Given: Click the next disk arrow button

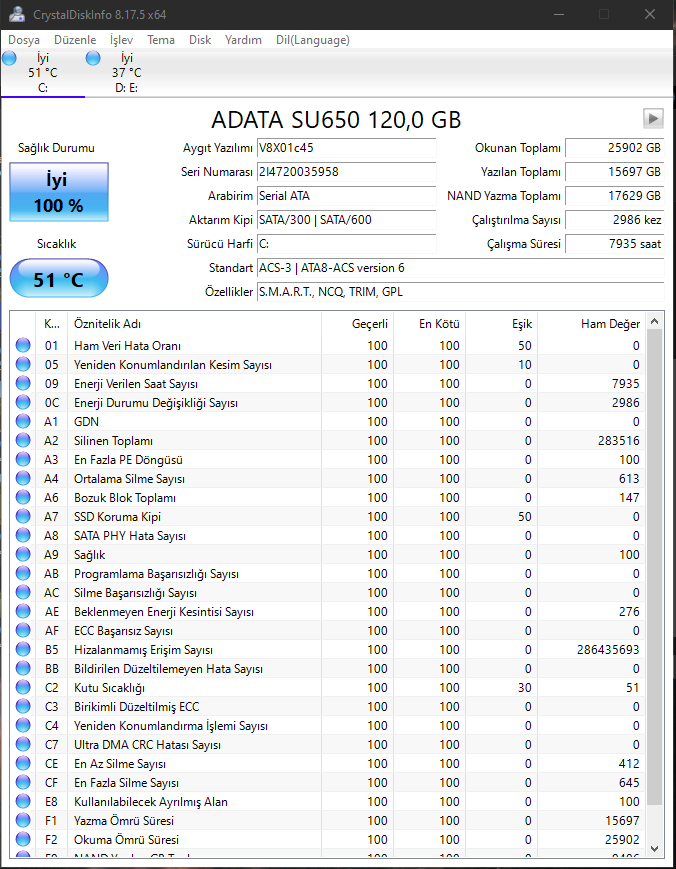Looking at the screenshot, I should point(653,118).
